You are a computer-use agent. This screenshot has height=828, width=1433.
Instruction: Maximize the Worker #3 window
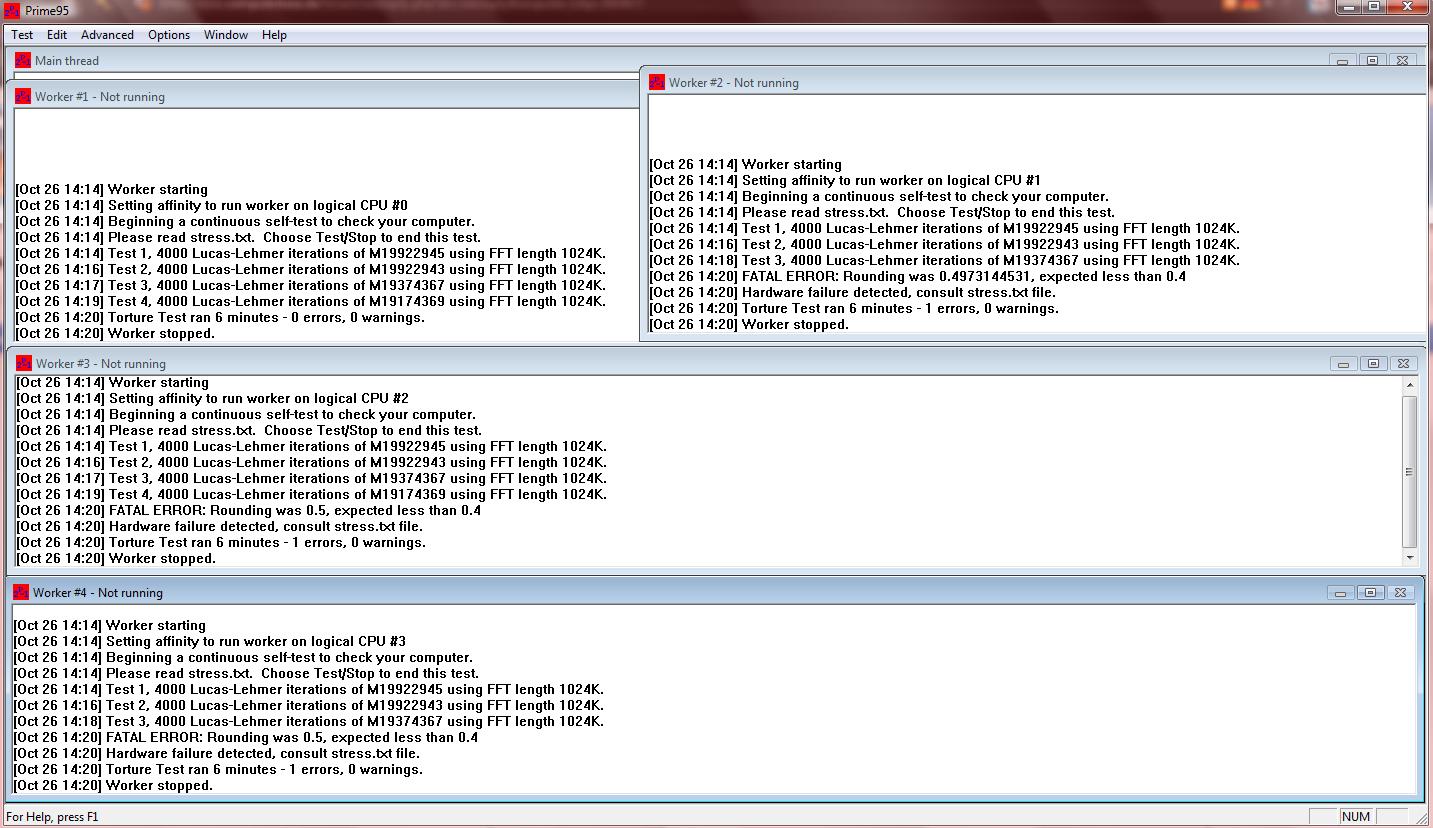point(1373,364)
